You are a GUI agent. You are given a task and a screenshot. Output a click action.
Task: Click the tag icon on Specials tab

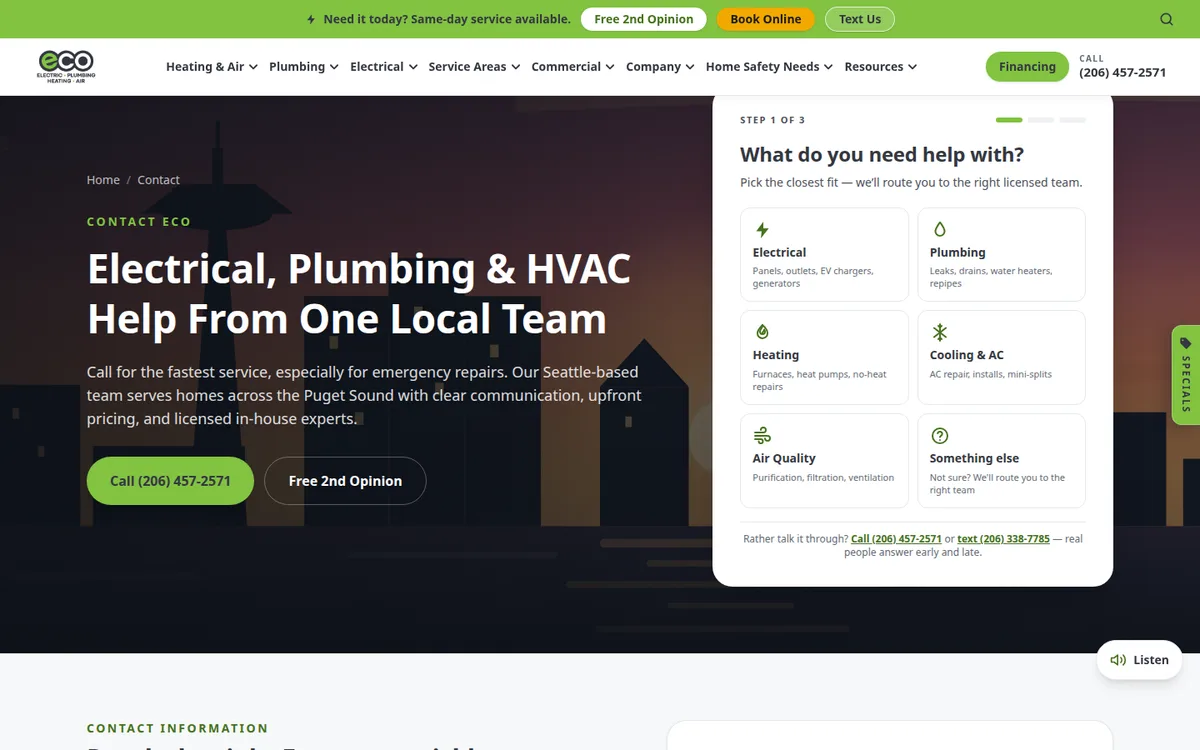tap(1186, 343)
